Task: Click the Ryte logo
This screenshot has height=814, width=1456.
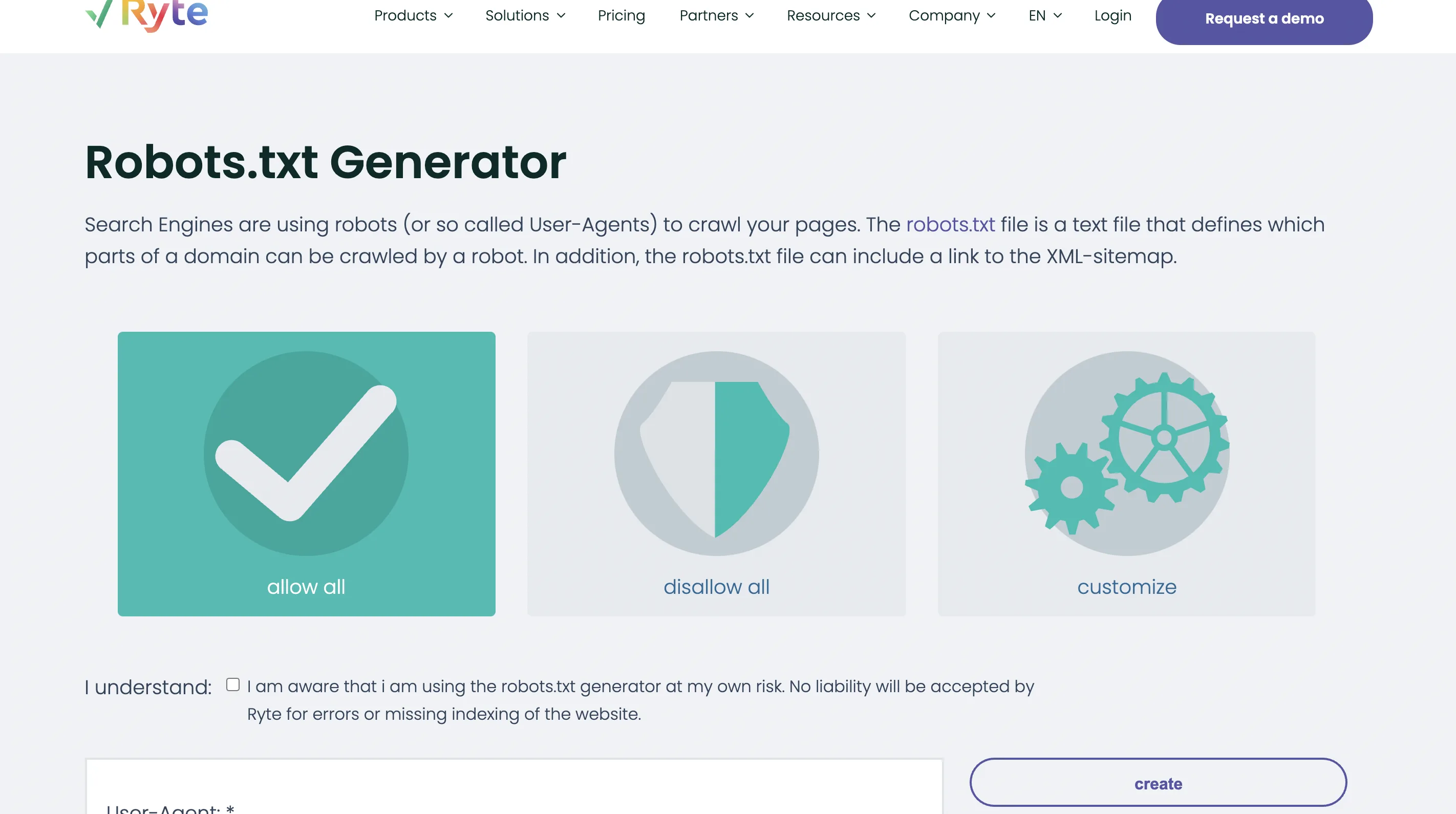Action: [x=146, y=13]
